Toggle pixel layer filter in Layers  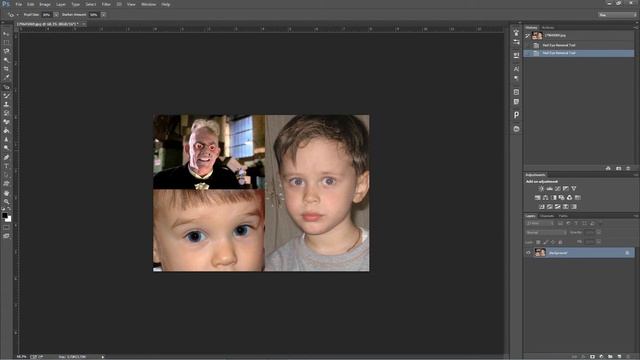pyautogui.click(x=560, y=223)
